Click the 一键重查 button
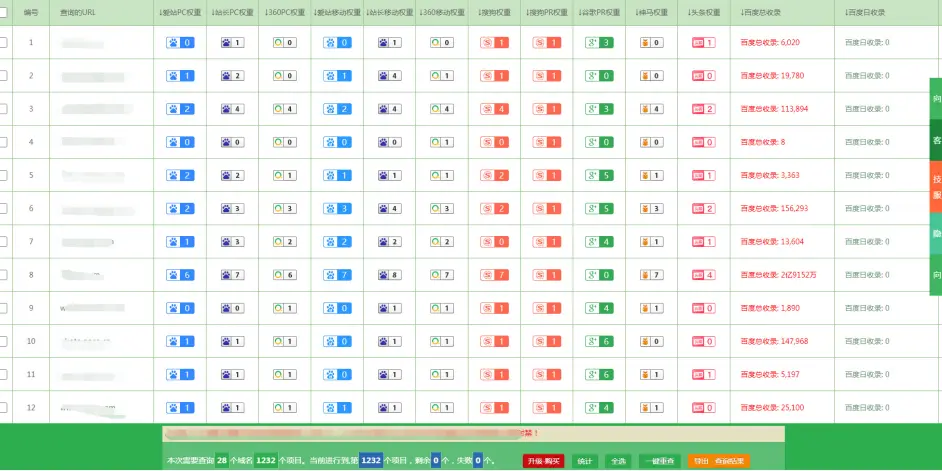942x471 pixels. point(660,461)
